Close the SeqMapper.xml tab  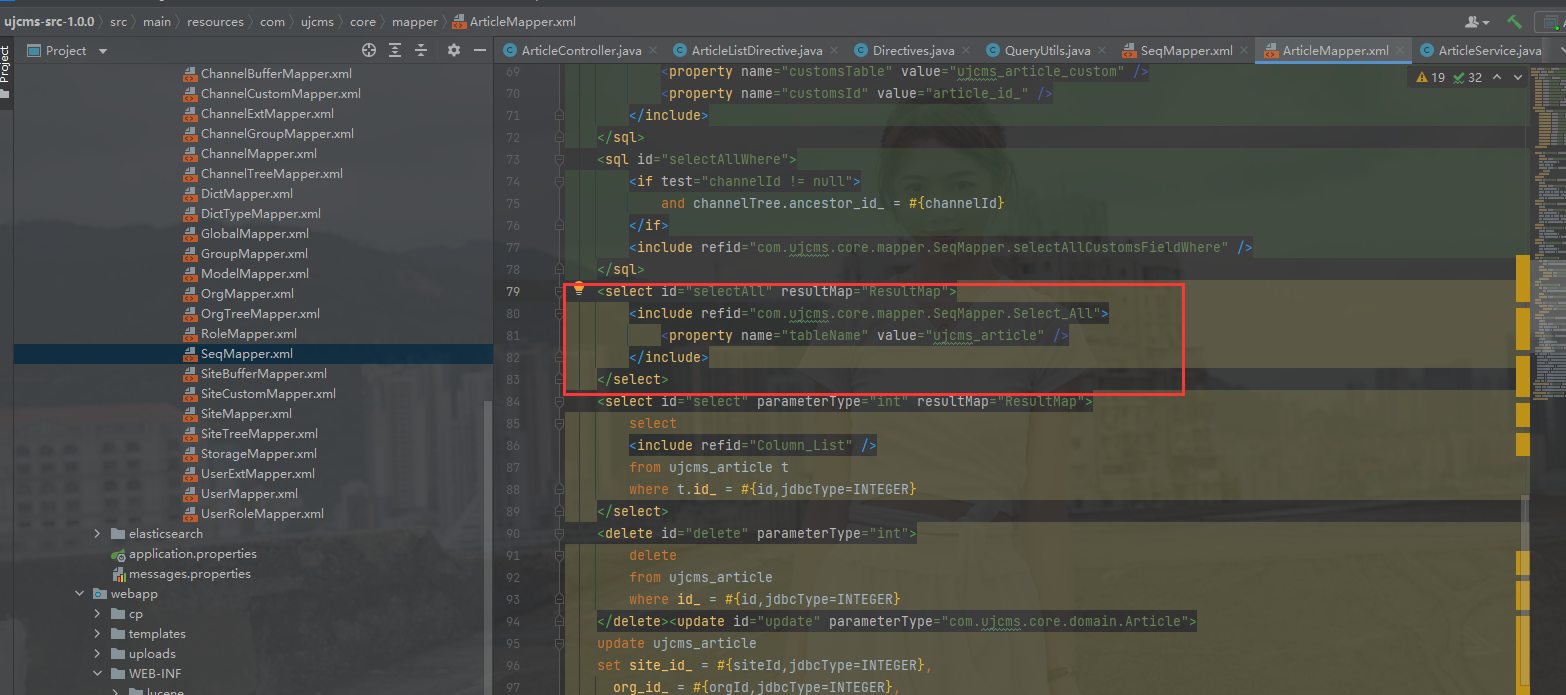point(1244,50)
